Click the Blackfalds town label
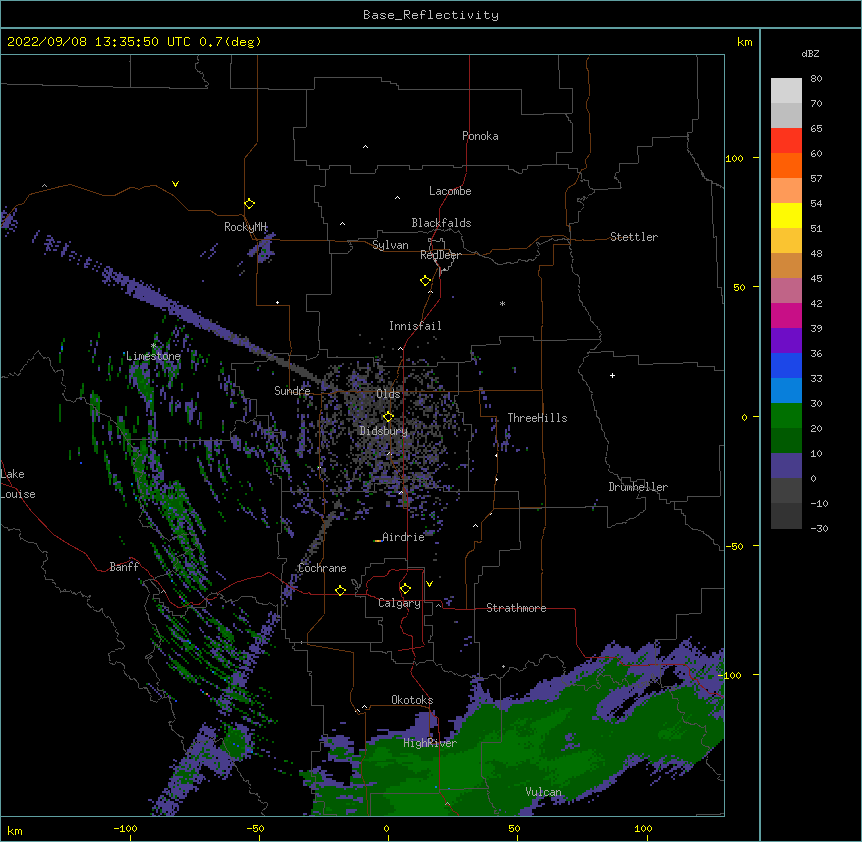 pos(441,223)
